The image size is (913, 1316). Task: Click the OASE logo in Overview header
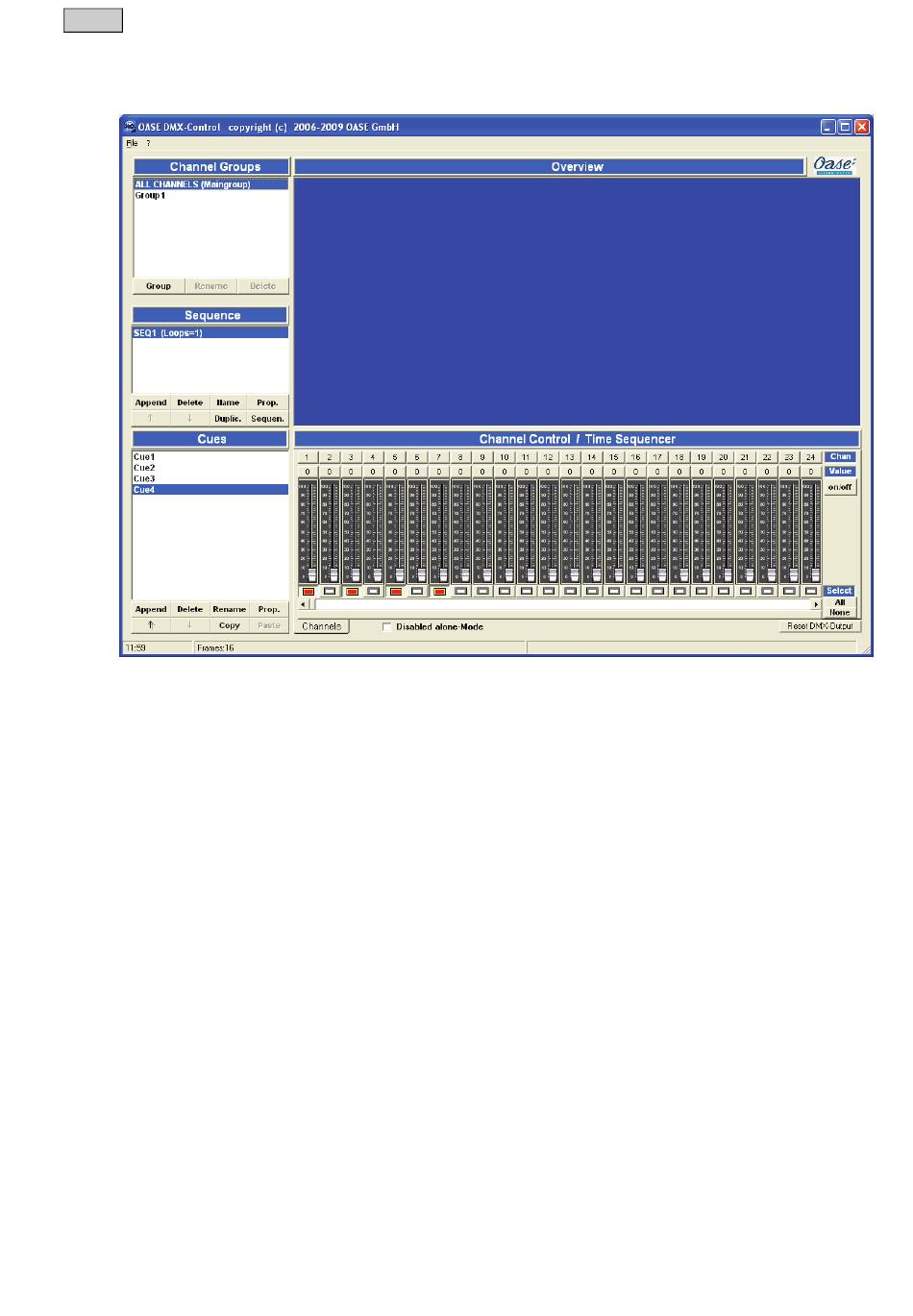(833, 165)
